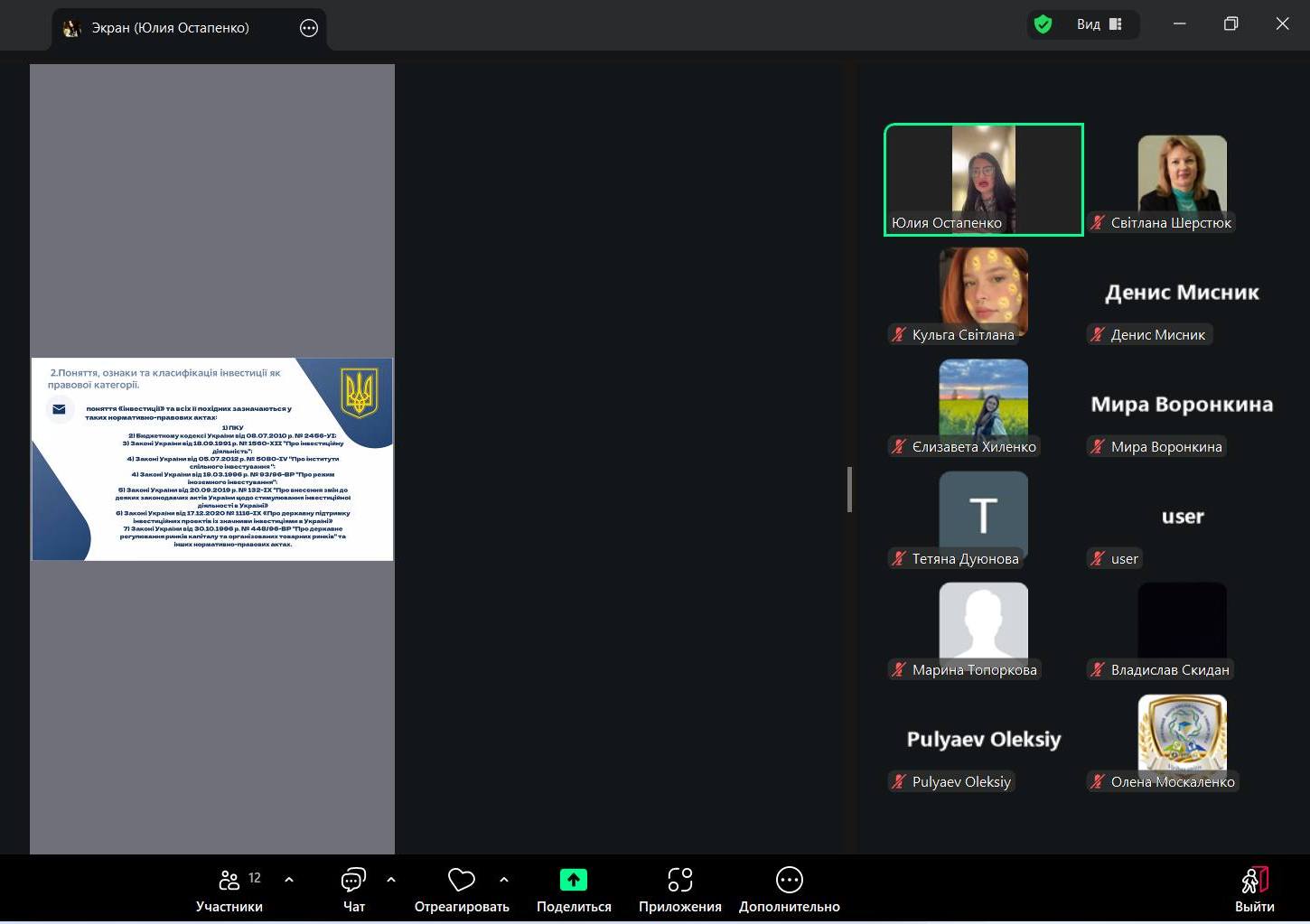Open the Chat icon
1310x924 pixels.
click(x=353, y=880)
